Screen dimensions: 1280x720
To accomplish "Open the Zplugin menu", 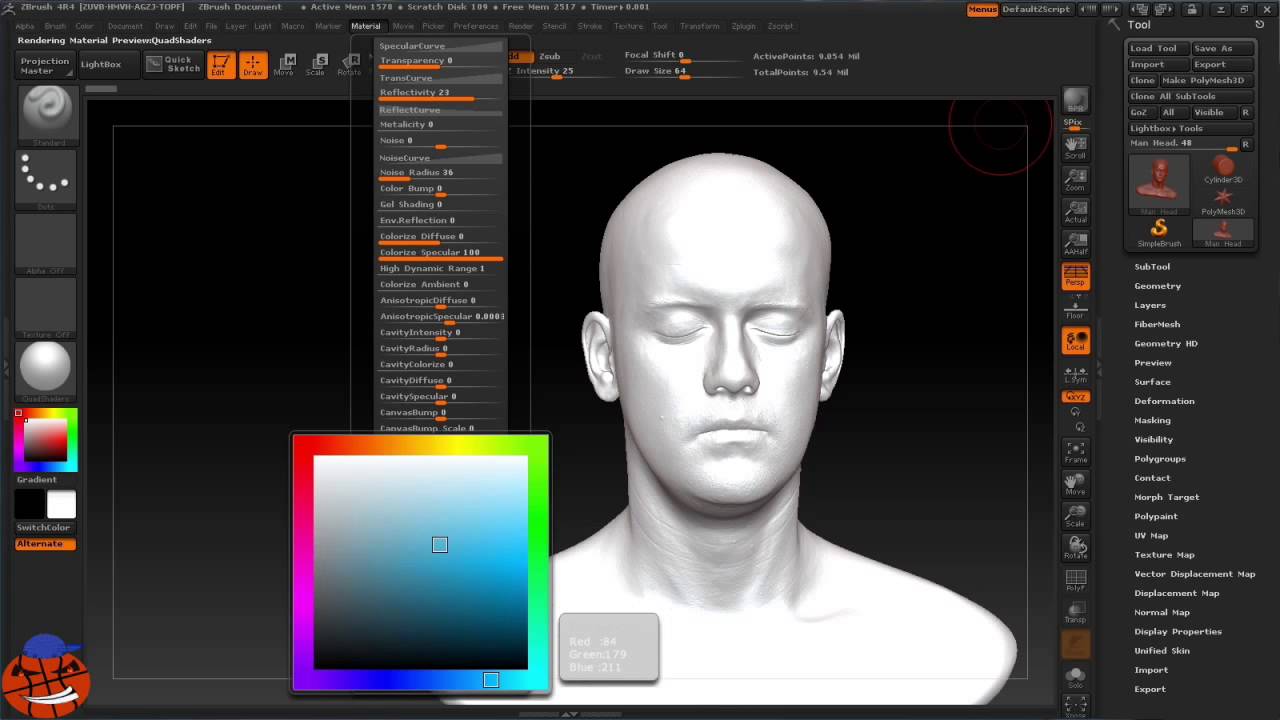I will [x=743, y=26].
